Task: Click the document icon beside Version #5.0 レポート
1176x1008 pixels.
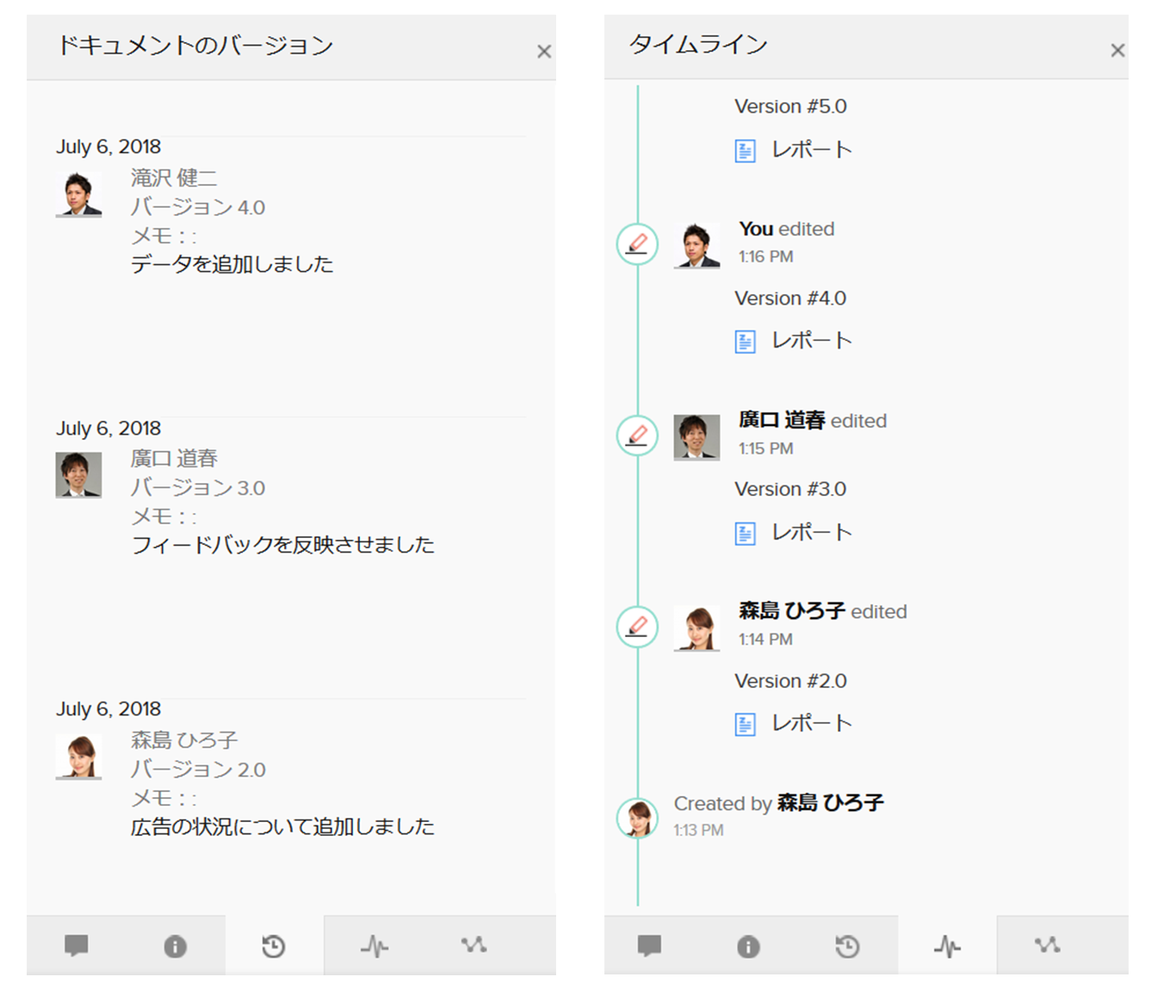Action: pos(744,149)
